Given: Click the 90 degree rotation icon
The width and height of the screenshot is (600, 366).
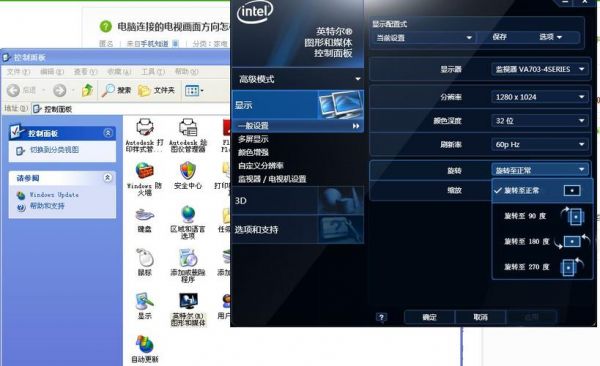Looking at the screenshot, I should (573, 216).
